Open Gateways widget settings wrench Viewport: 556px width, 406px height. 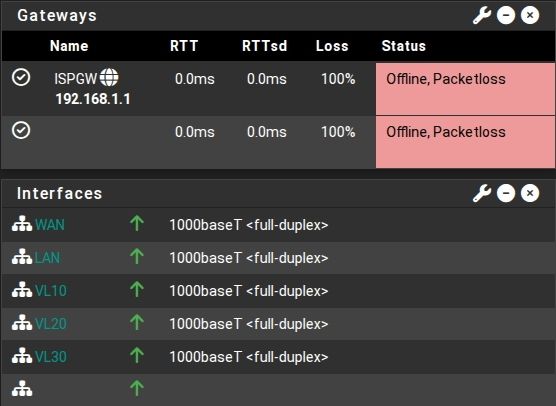482,16
